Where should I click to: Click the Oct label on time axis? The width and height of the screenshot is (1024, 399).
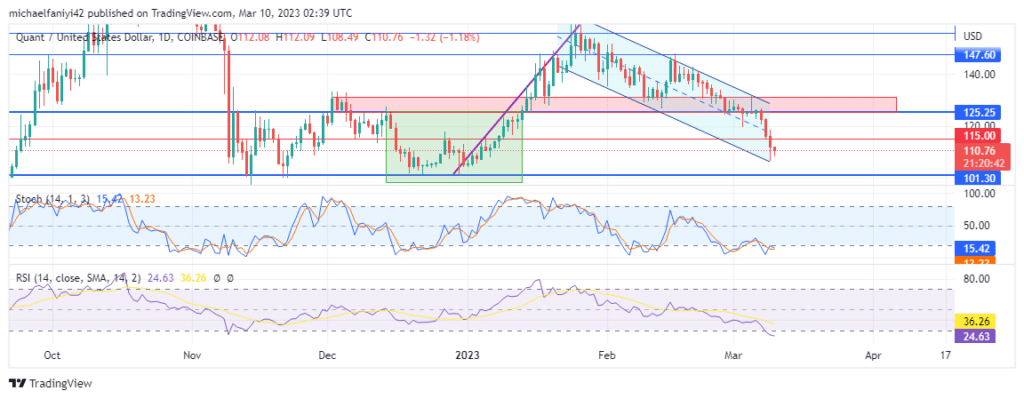coord(52,355)
